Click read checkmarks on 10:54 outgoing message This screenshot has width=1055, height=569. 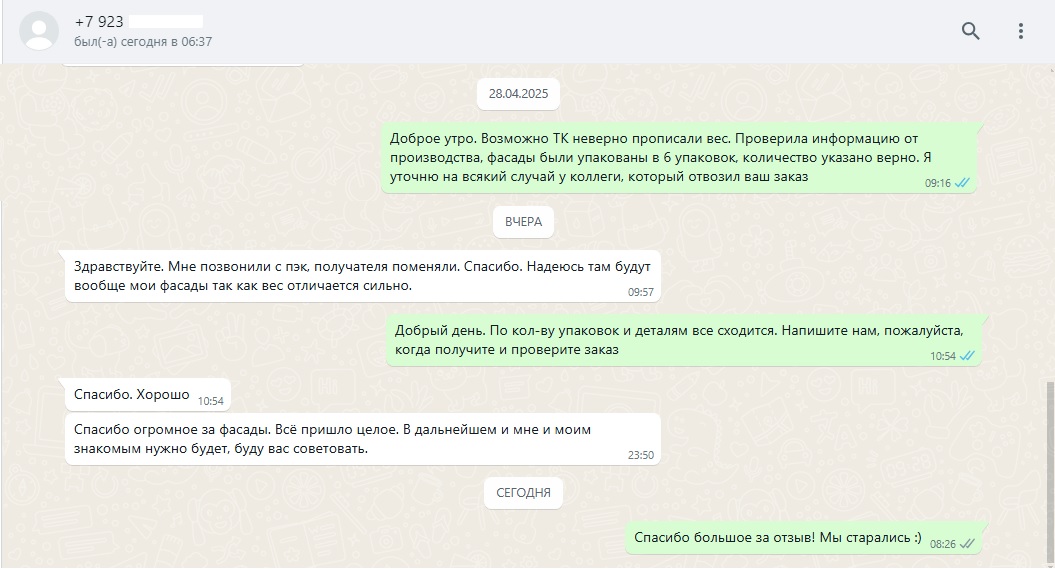click(967, 356)
